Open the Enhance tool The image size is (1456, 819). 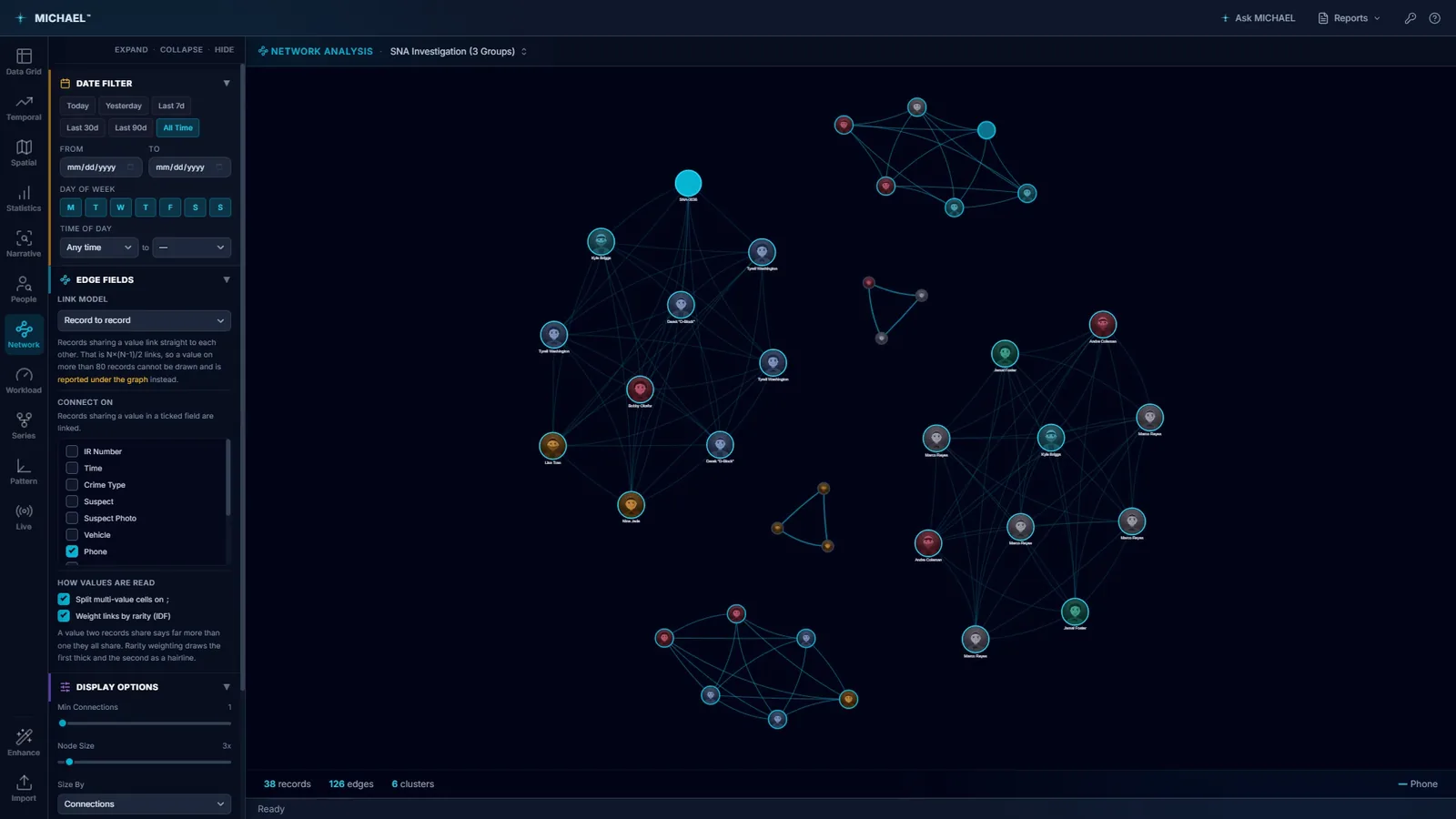[x=24, y=743]
